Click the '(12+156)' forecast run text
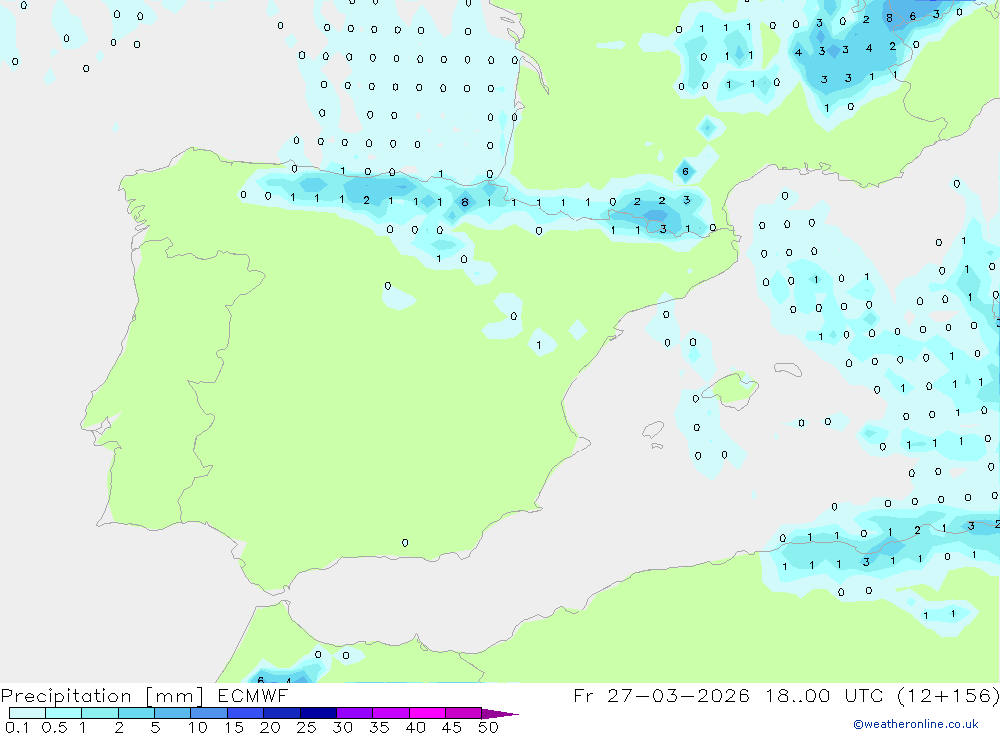The width and height of the screenshot is (1000, 733). (x=948, y=695)
